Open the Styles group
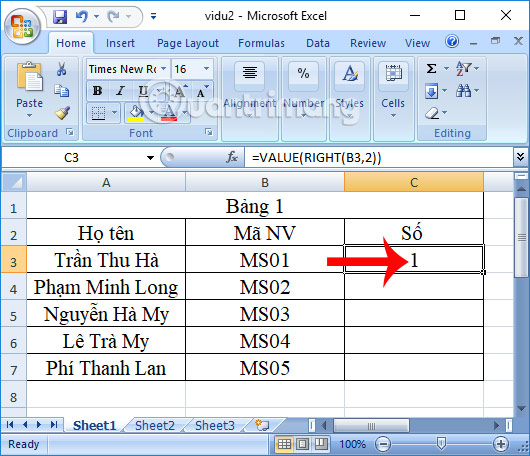Image resolution: width=530 pixels, height=456 pixels. coord(350,99)
